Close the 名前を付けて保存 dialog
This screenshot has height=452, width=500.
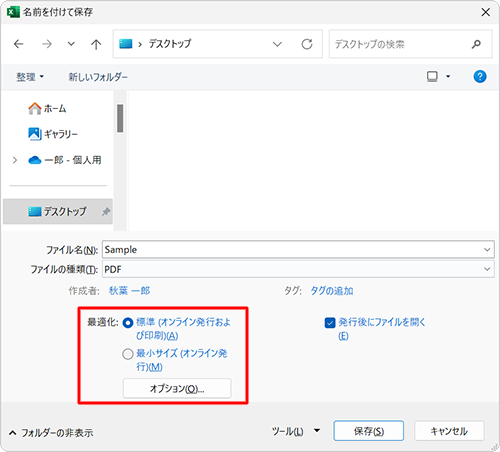click(x=486, y=12)
